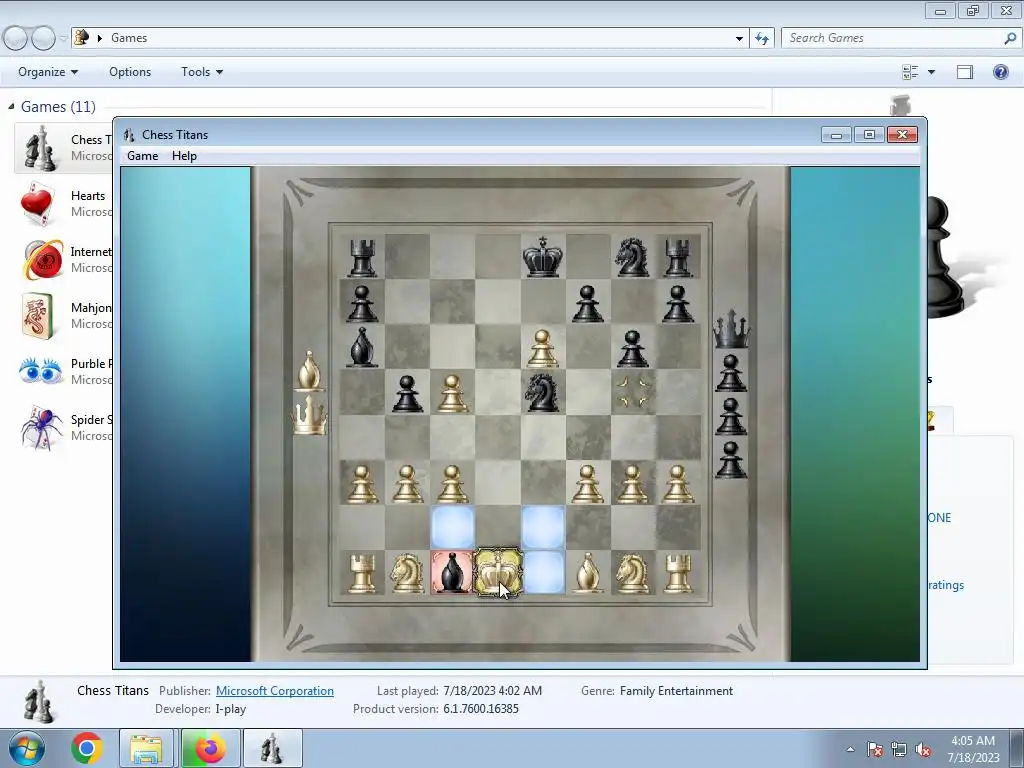Toggle the preview pane

(965, 72)
